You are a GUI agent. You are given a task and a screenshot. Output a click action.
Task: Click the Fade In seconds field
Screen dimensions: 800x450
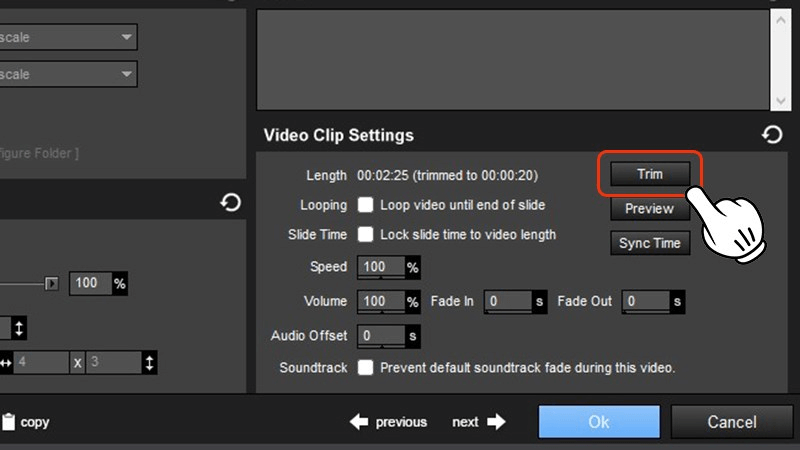(507, 301)
